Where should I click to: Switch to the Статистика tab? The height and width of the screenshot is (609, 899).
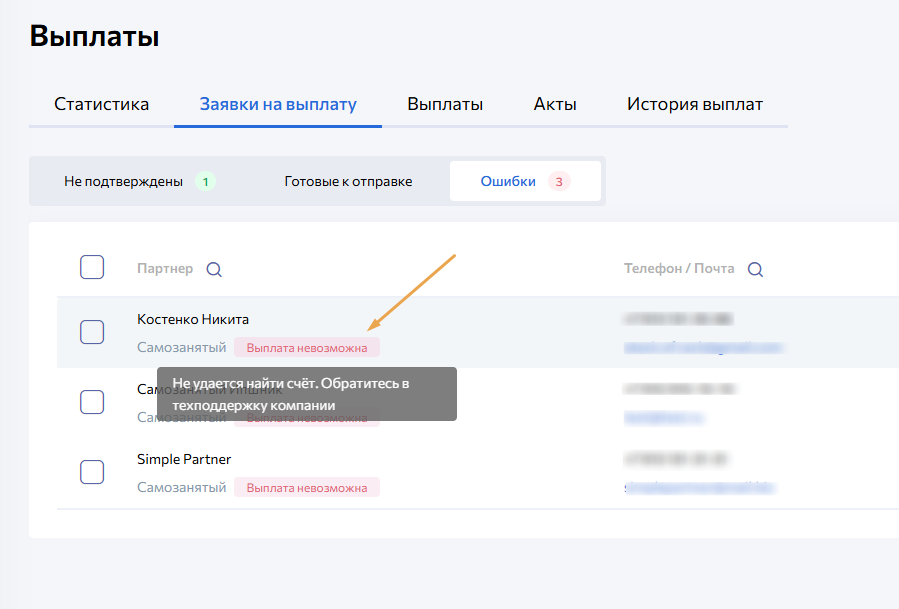[101, 104]
